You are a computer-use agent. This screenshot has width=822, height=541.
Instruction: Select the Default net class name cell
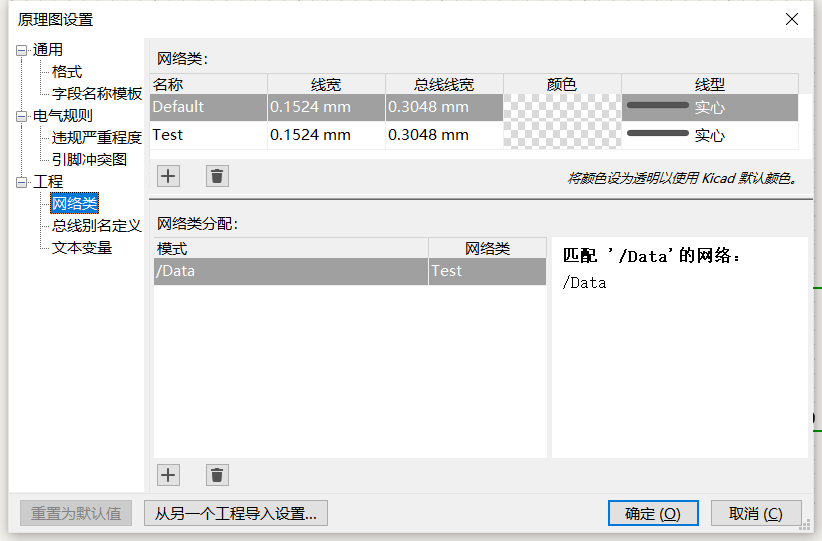pyautogui.click(x=209, y=107)
